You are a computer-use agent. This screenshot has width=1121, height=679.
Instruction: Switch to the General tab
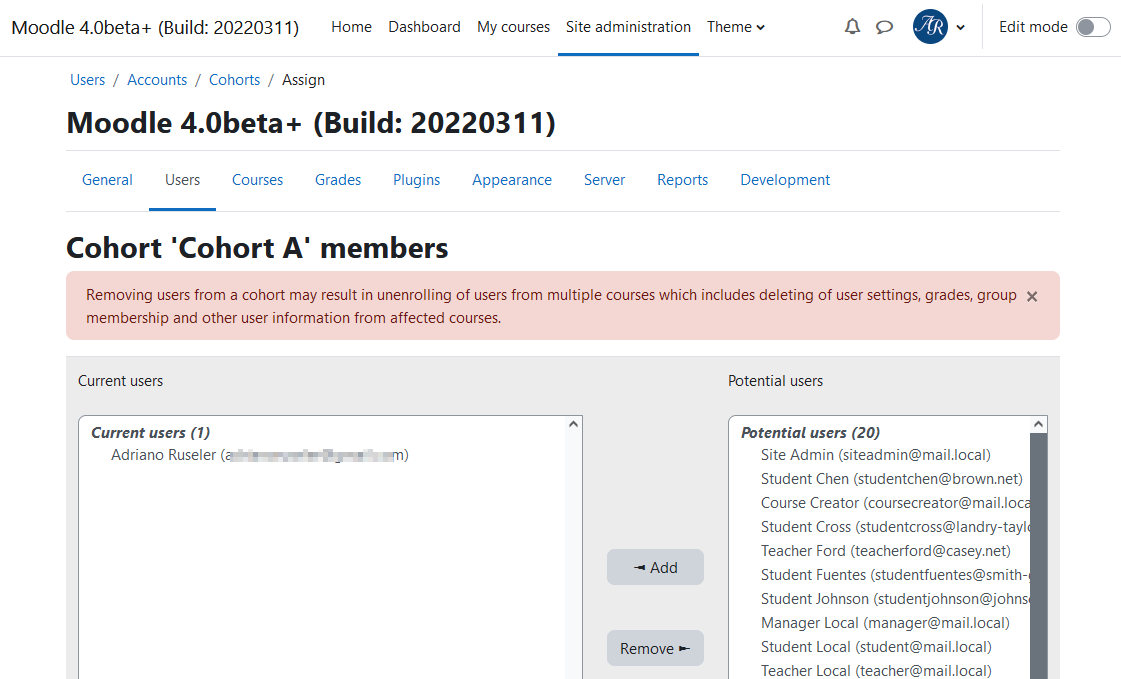coord(107,180)
